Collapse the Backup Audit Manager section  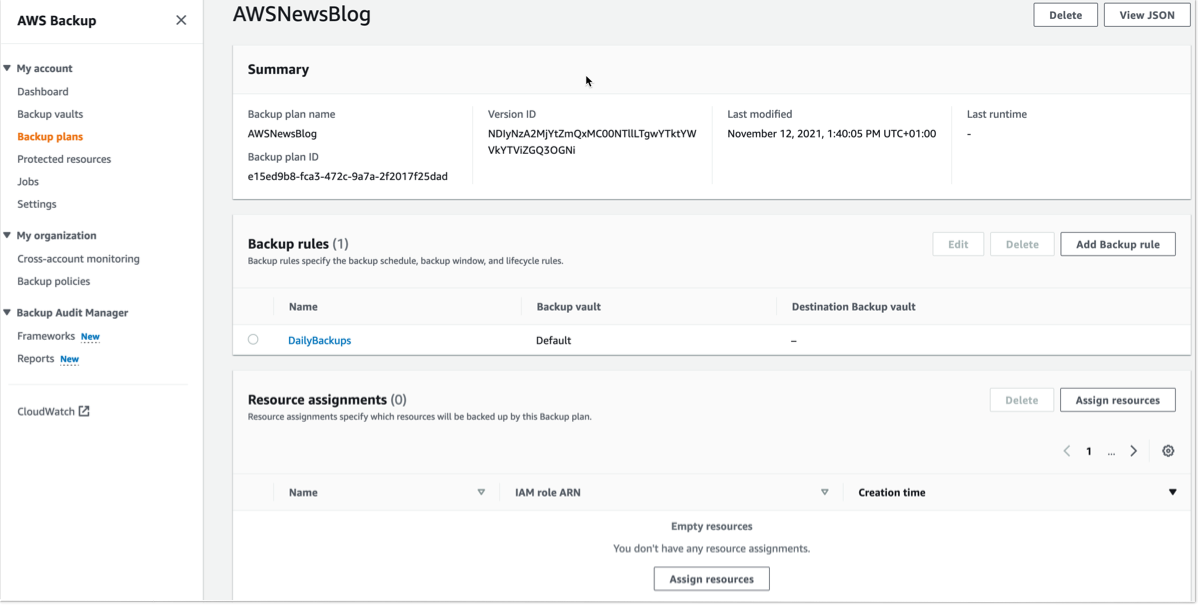pyautogui.click(x=9, y=312)
